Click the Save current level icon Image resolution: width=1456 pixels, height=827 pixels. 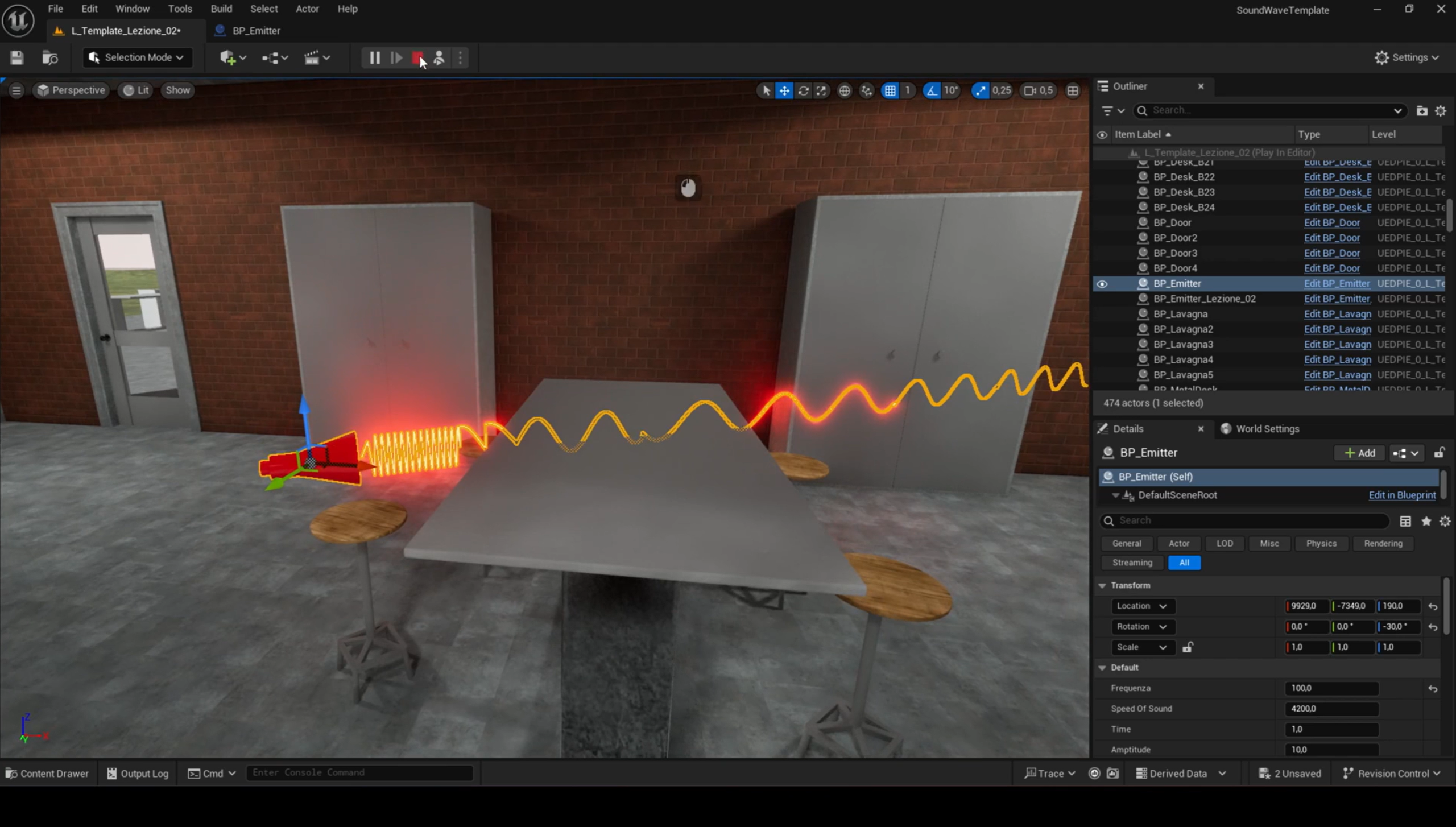[x=16, y=57]
